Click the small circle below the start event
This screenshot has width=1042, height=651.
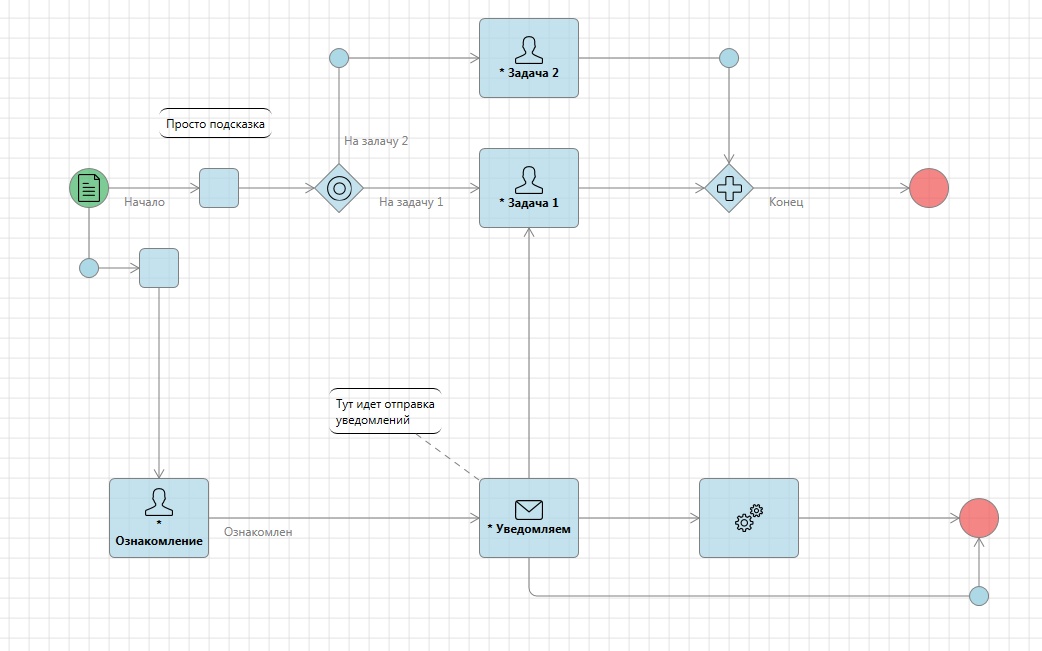pyautogui.click(x=89, y=268)
